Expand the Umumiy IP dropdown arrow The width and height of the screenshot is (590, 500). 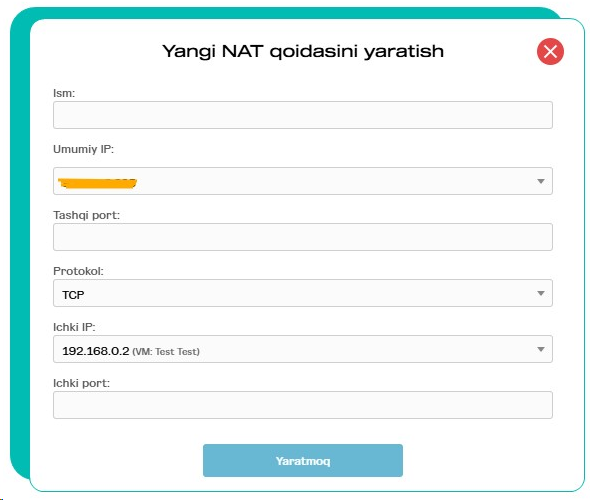click(x=541, y=181)
